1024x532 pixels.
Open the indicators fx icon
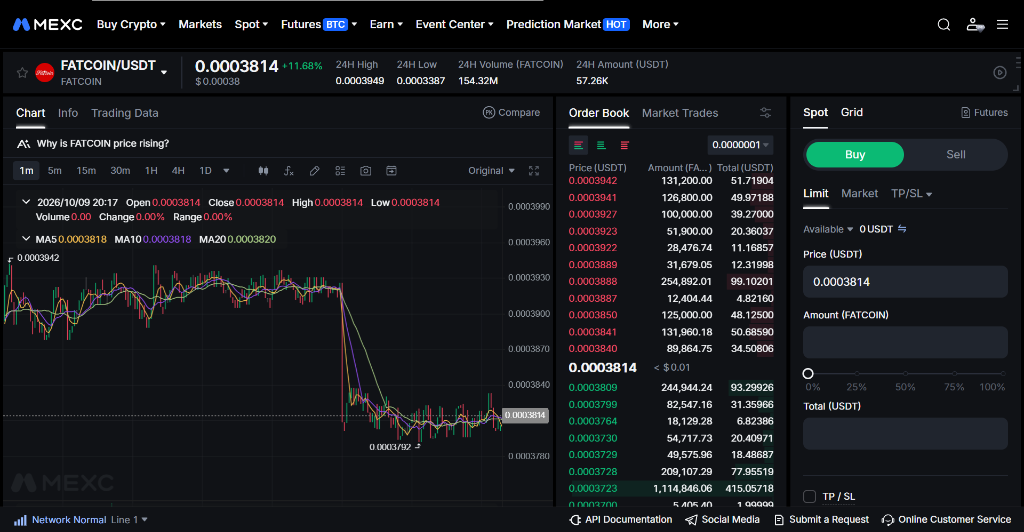(289, 170)
